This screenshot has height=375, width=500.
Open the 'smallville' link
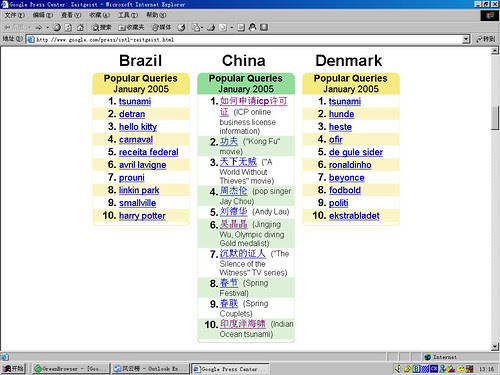(x=137, y=203)
